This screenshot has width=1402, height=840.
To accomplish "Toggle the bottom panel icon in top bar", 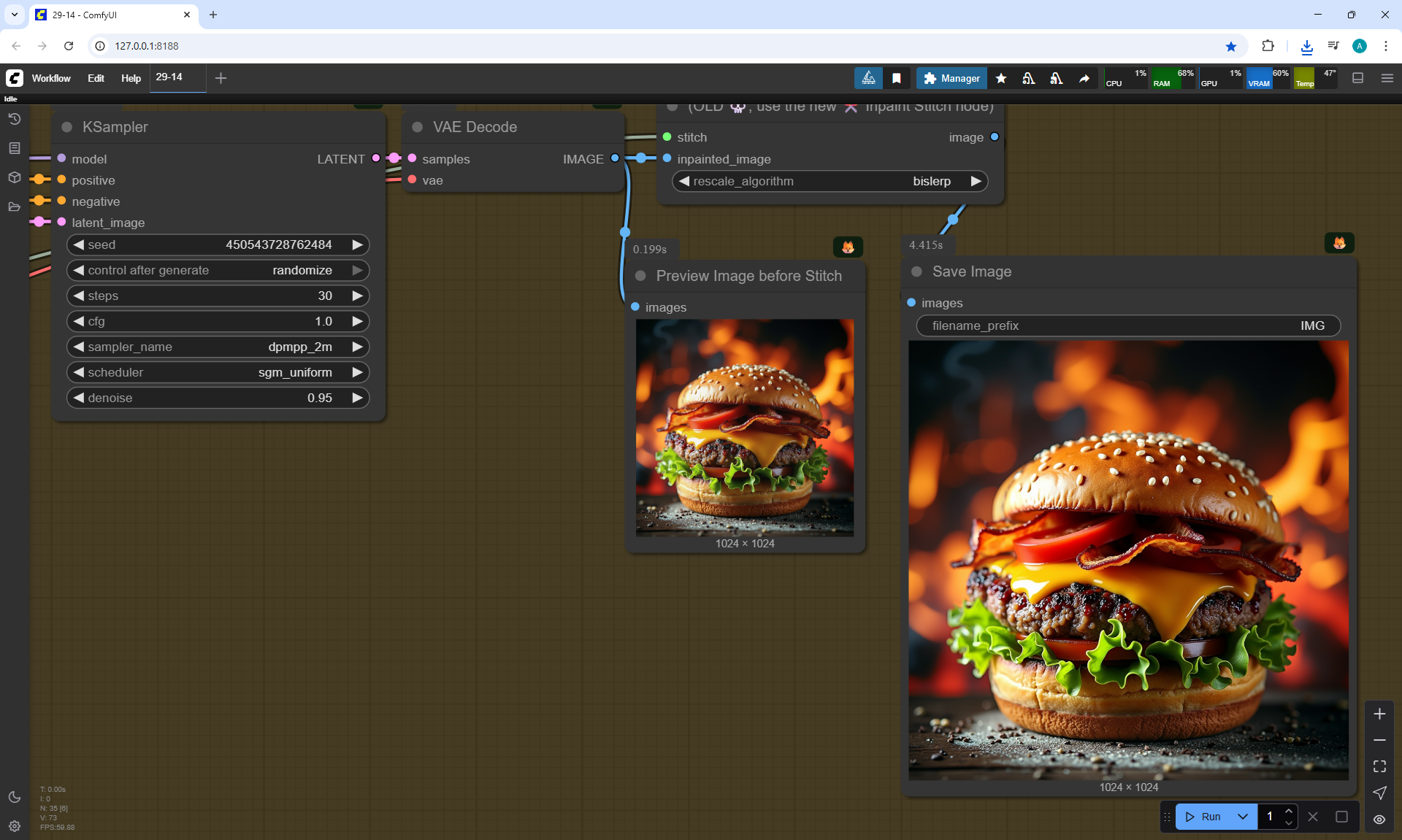I will [x=1358, y=78].
